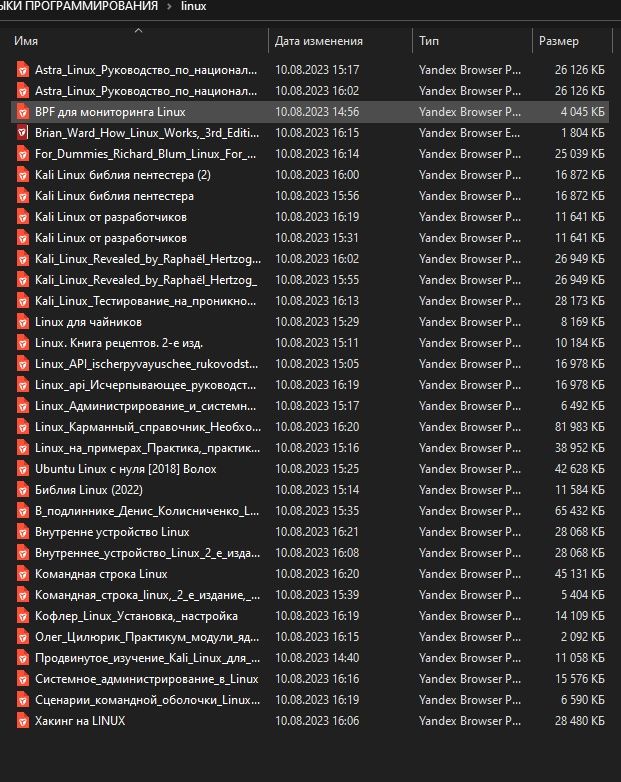Select file name Brian_Ward_How_Linux_Works,_3rd_Editi...
The width and height of the screenshot is (621, 782).
click(147, 133)
